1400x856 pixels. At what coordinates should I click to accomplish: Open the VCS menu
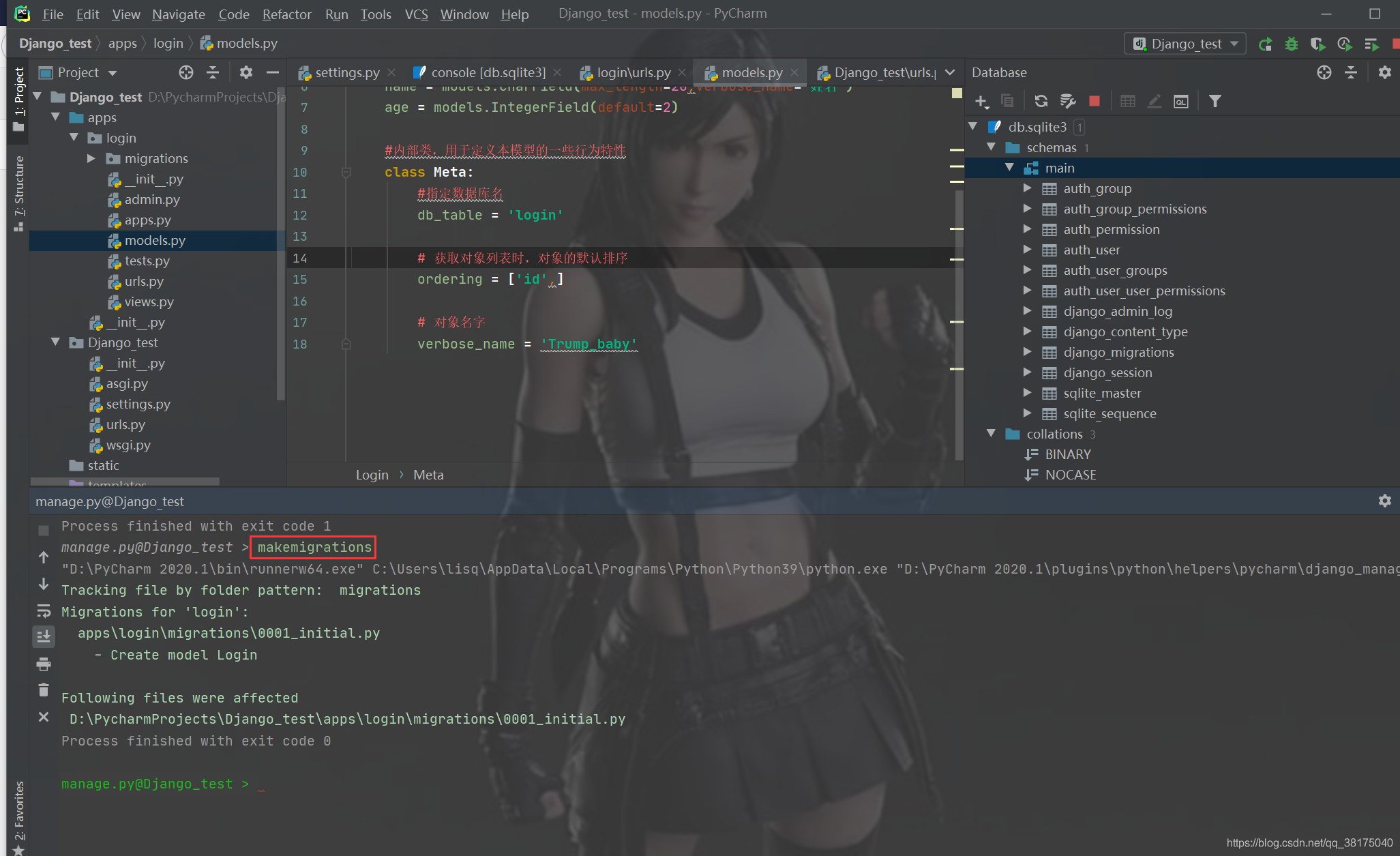coord(416,14)
